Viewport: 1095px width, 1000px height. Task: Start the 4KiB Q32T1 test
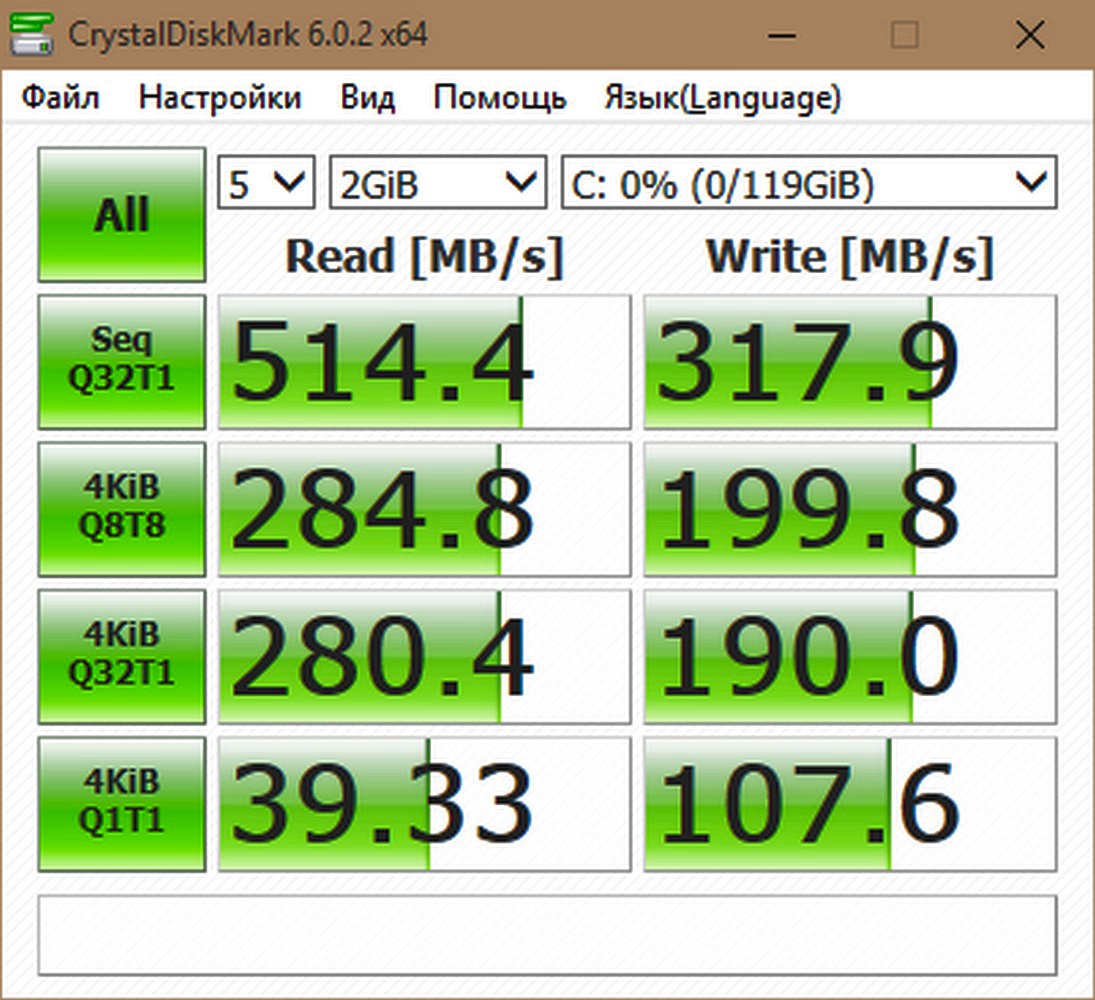[x=120, y=655]
